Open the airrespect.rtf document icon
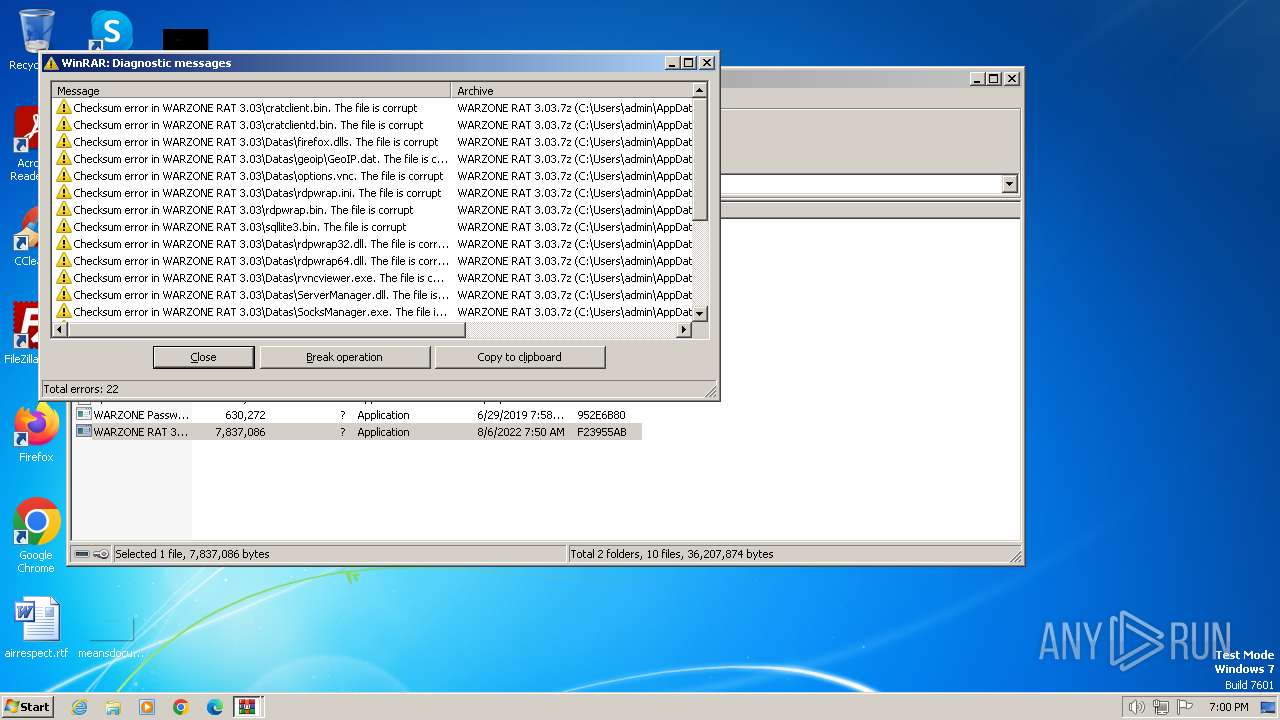1280x720 pixels. pos(36,620)
